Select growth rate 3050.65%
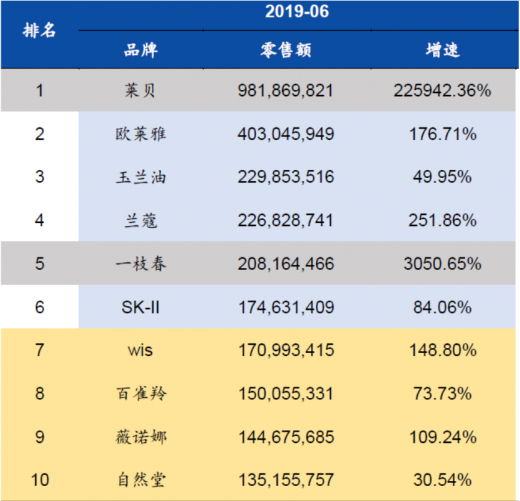520x501 pixels. (x=443, y=264)
